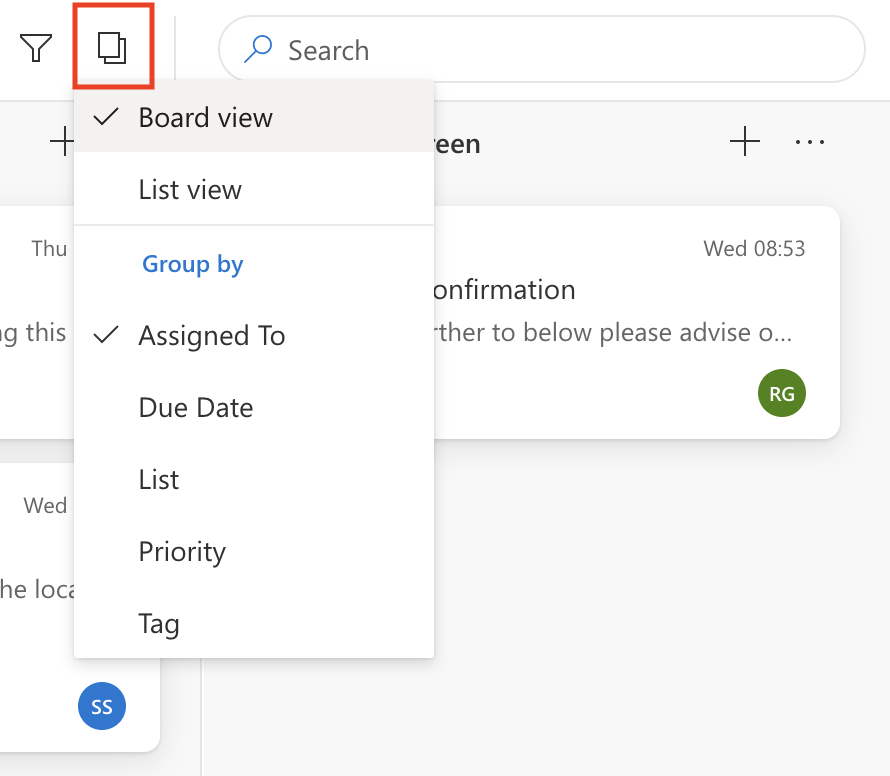This screenshot has width=890, height=776.
Task: Group the board by Priority
Action: point(182,552)
